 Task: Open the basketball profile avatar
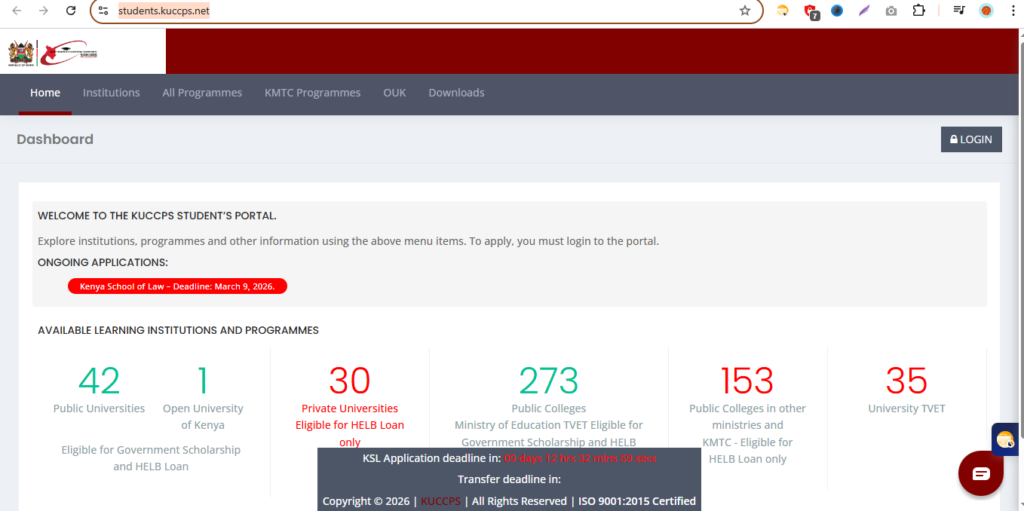[x=985, y=11]
